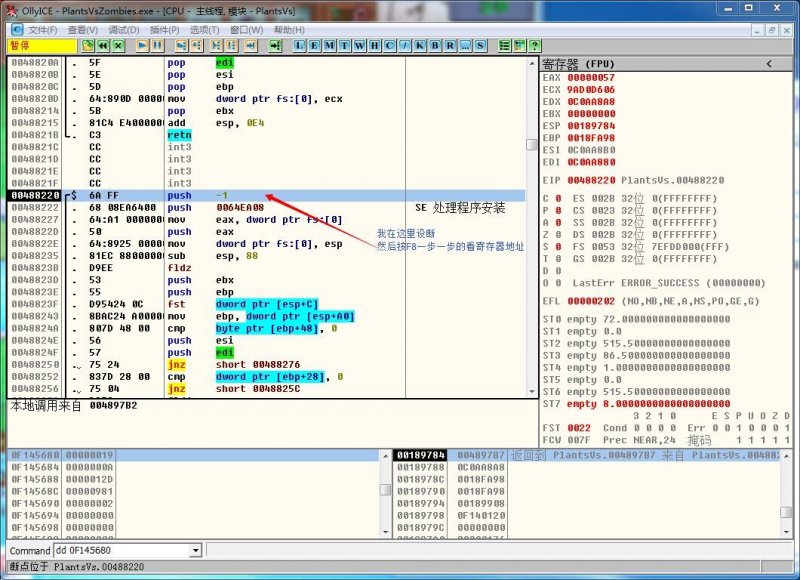Click the 暂停 paused status indicator

[42, 46]
